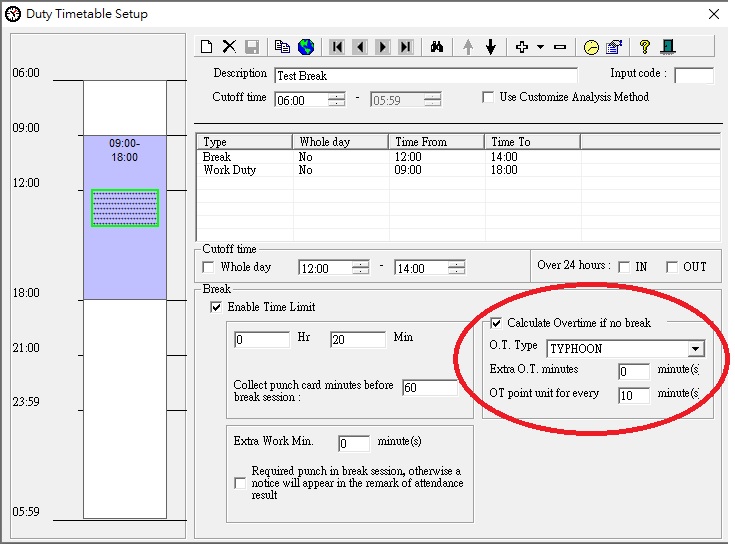735x552 pixels.
Task: Go to the next record
Action: click(x=382, y=47)
